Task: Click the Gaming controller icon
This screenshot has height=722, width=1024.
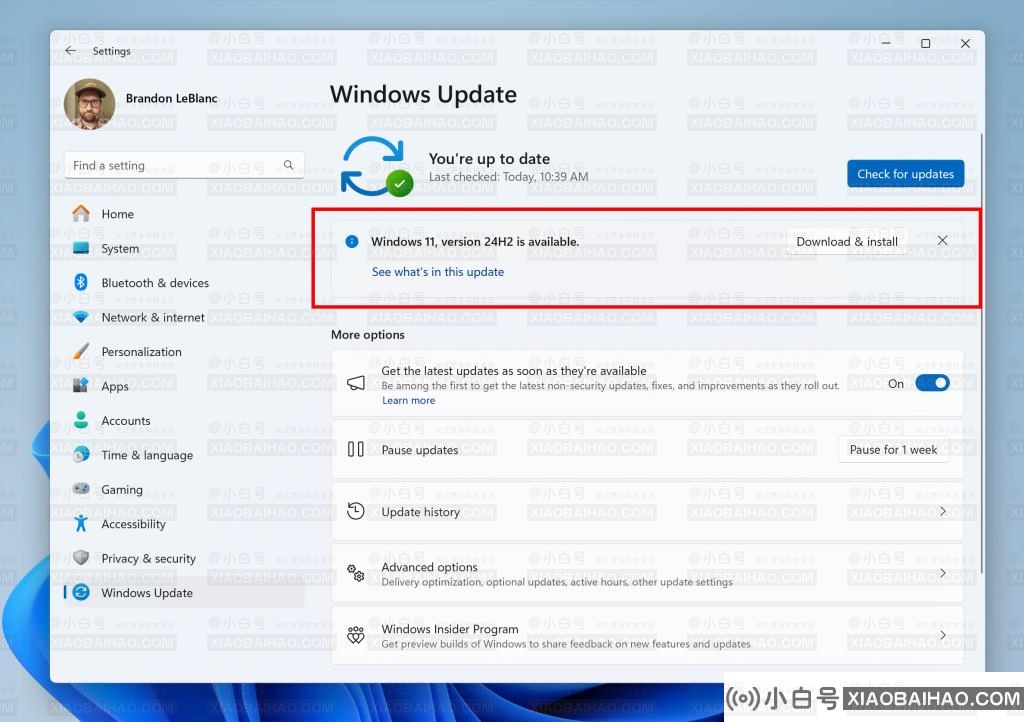Action: [81, 488]
